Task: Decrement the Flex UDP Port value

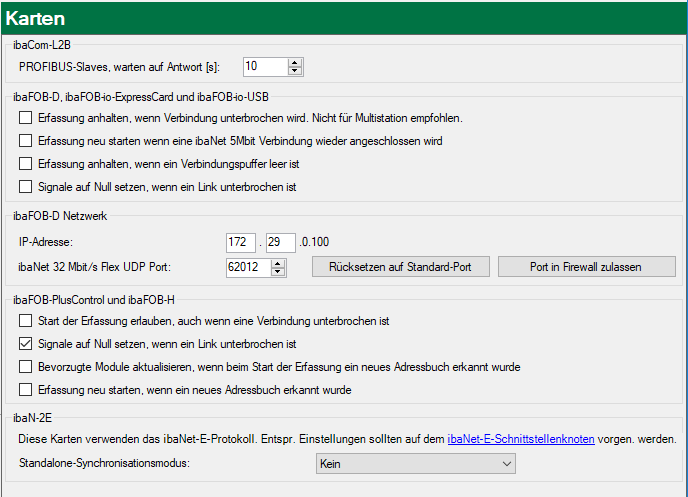Action: (278, 271)
